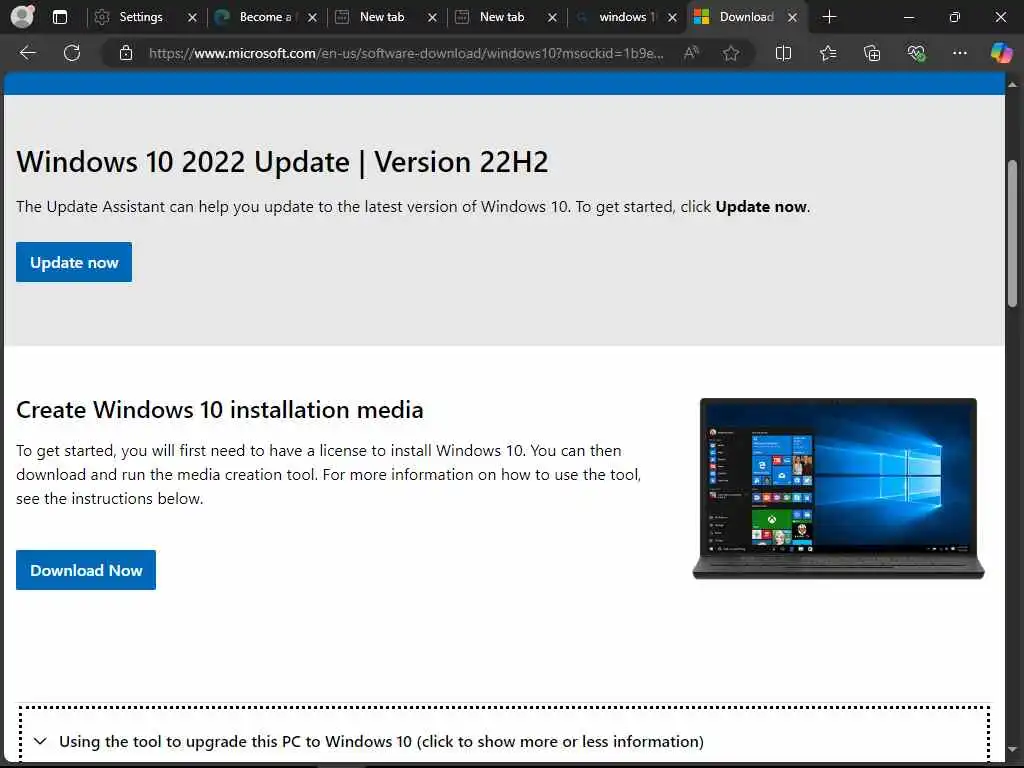Image resolution: width=1024 pixels, height=768 pixels.
Task: Expand 'Using the tool to upgrade this PC'
Action: 504,741
